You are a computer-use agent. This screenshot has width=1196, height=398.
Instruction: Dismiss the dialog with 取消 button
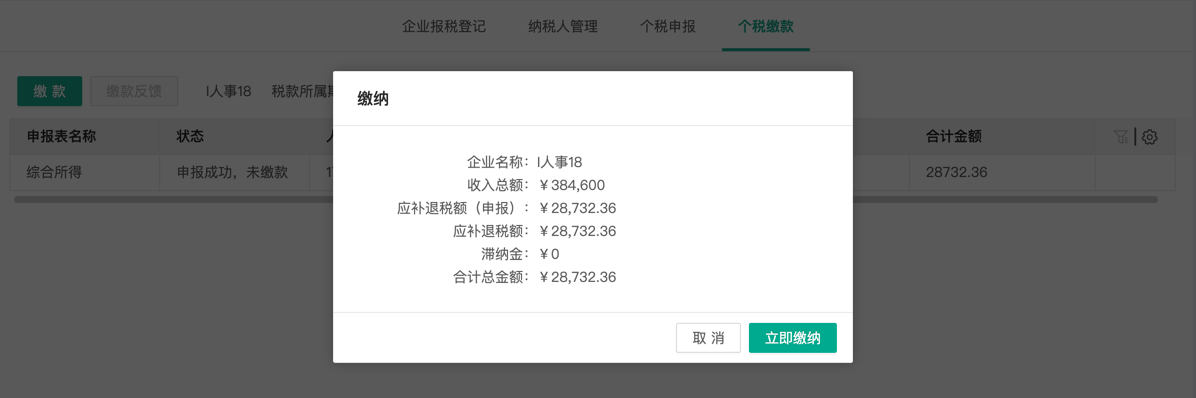(x=709, y=339)
